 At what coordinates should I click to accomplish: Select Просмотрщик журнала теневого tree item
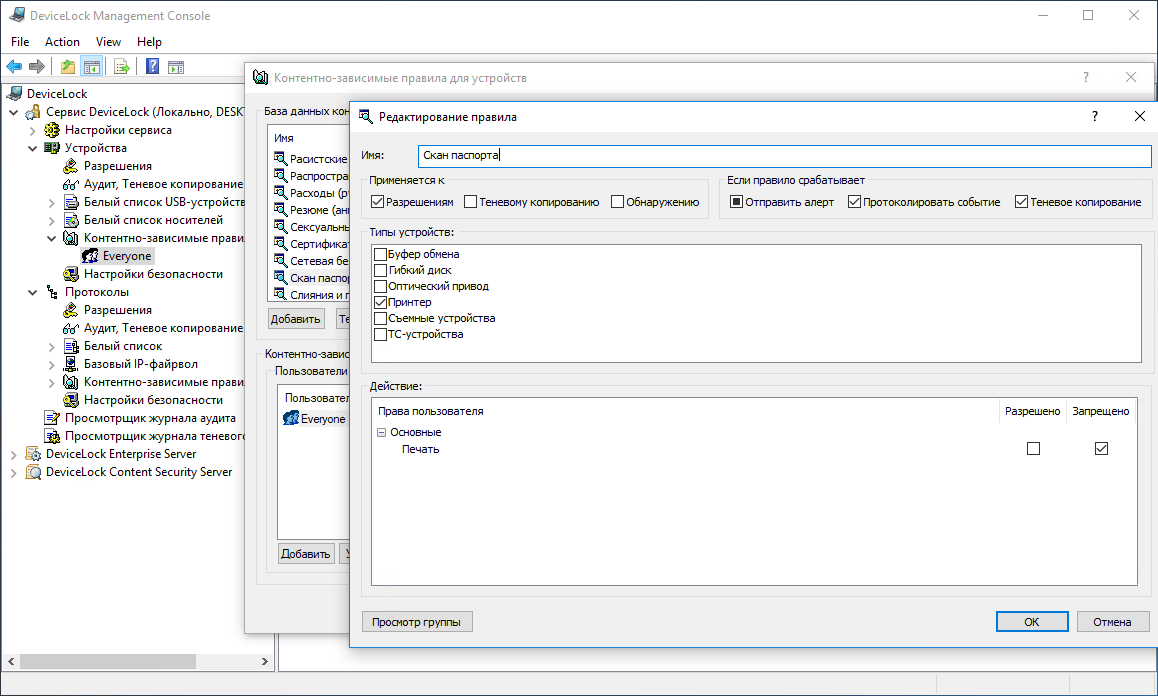tap(154, 436)
